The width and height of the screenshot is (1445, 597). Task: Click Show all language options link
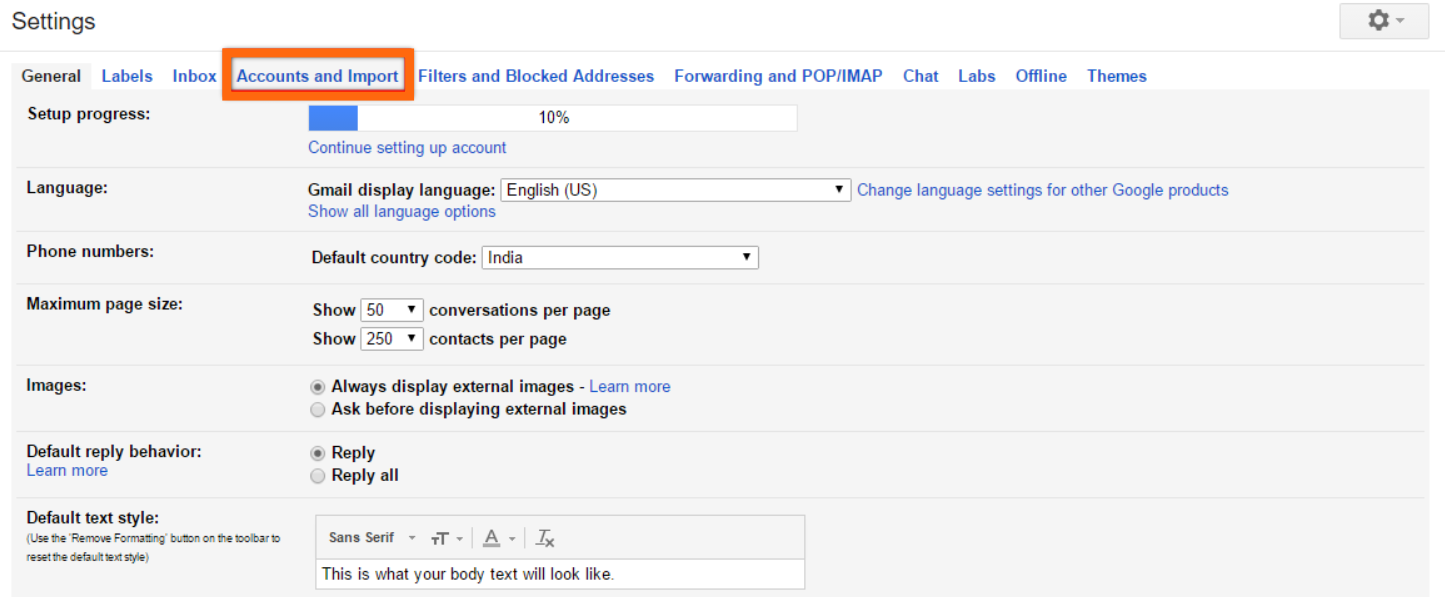pos(402,211)
